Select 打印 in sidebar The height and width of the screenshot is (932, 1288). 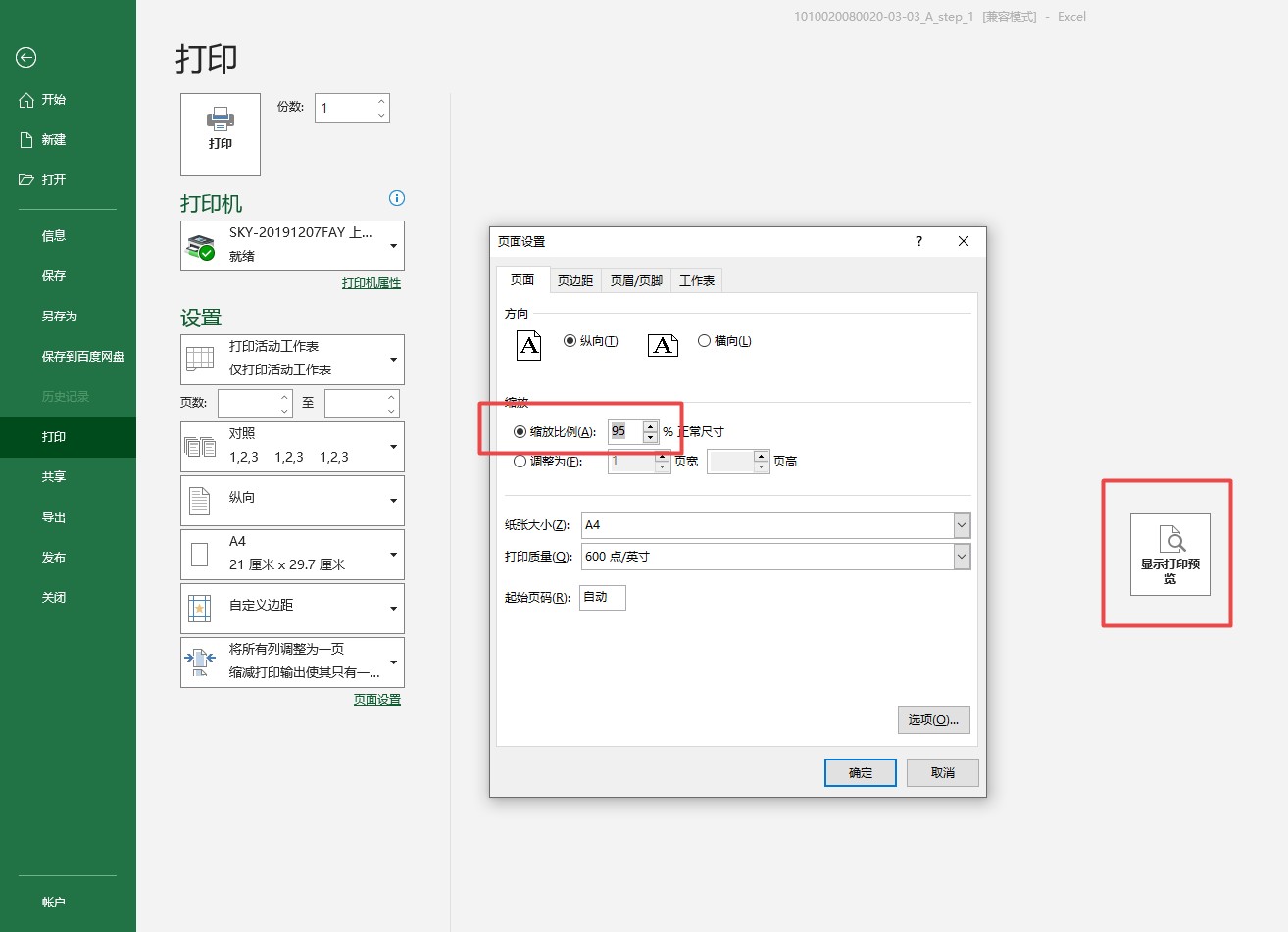[68, 437]
